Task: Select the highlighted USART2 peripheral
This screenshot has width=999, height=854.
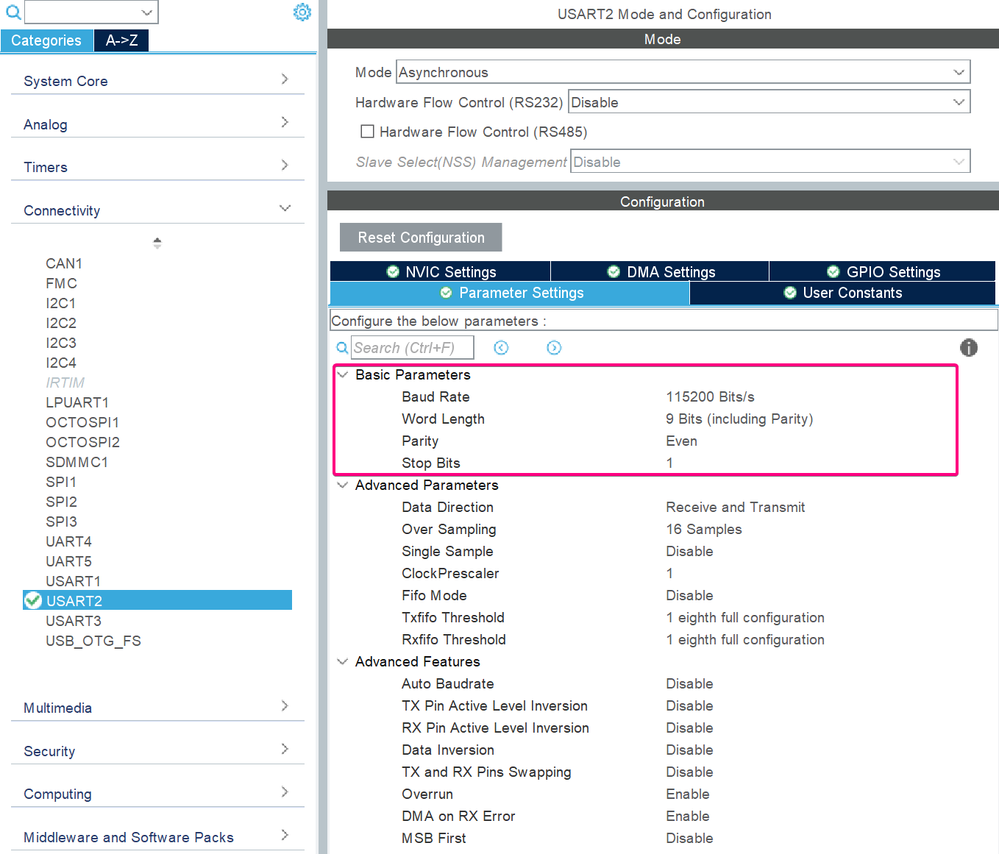Action: (157, 600)
